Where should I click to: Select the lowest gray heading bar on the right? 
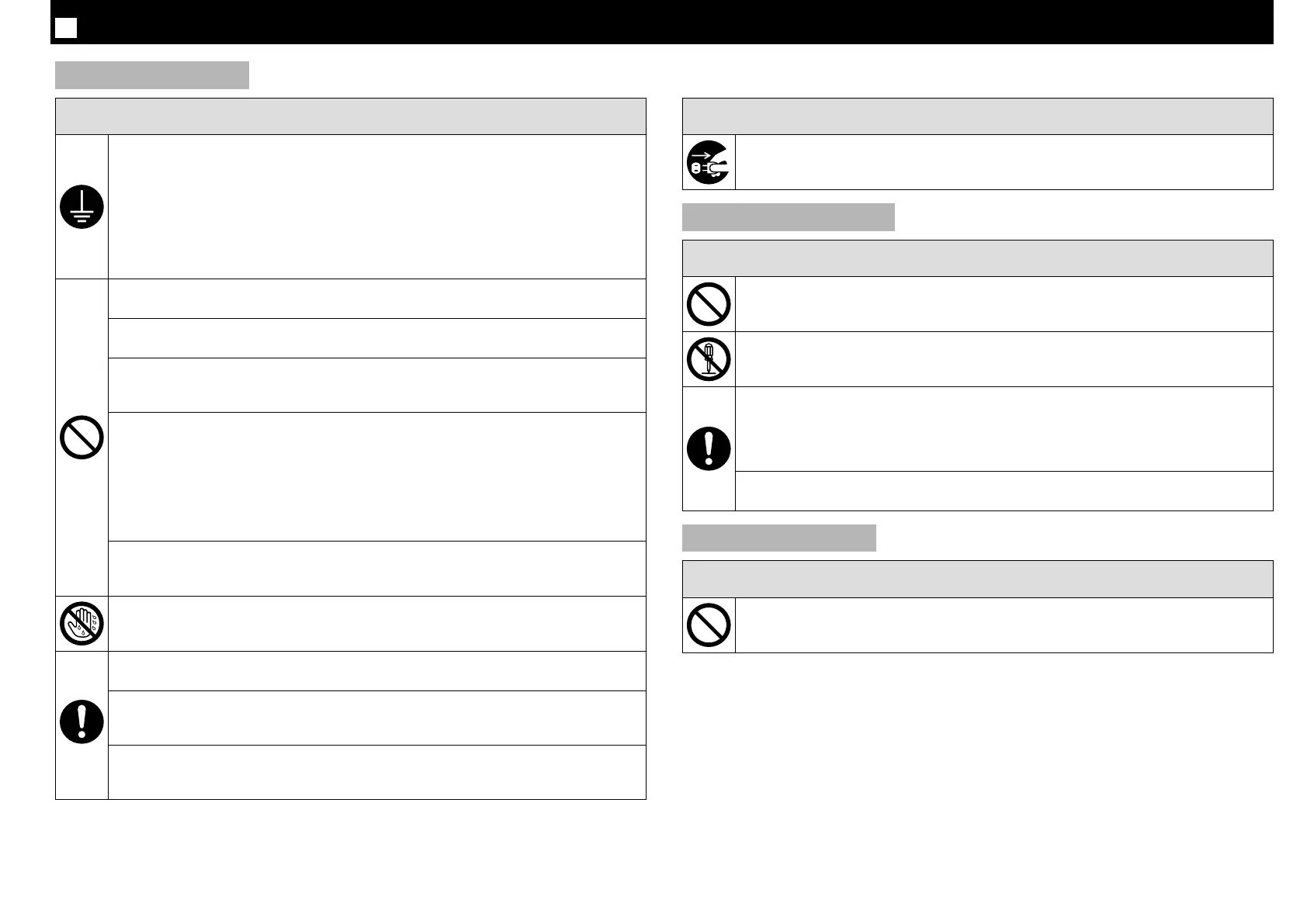tap(778, 538)
